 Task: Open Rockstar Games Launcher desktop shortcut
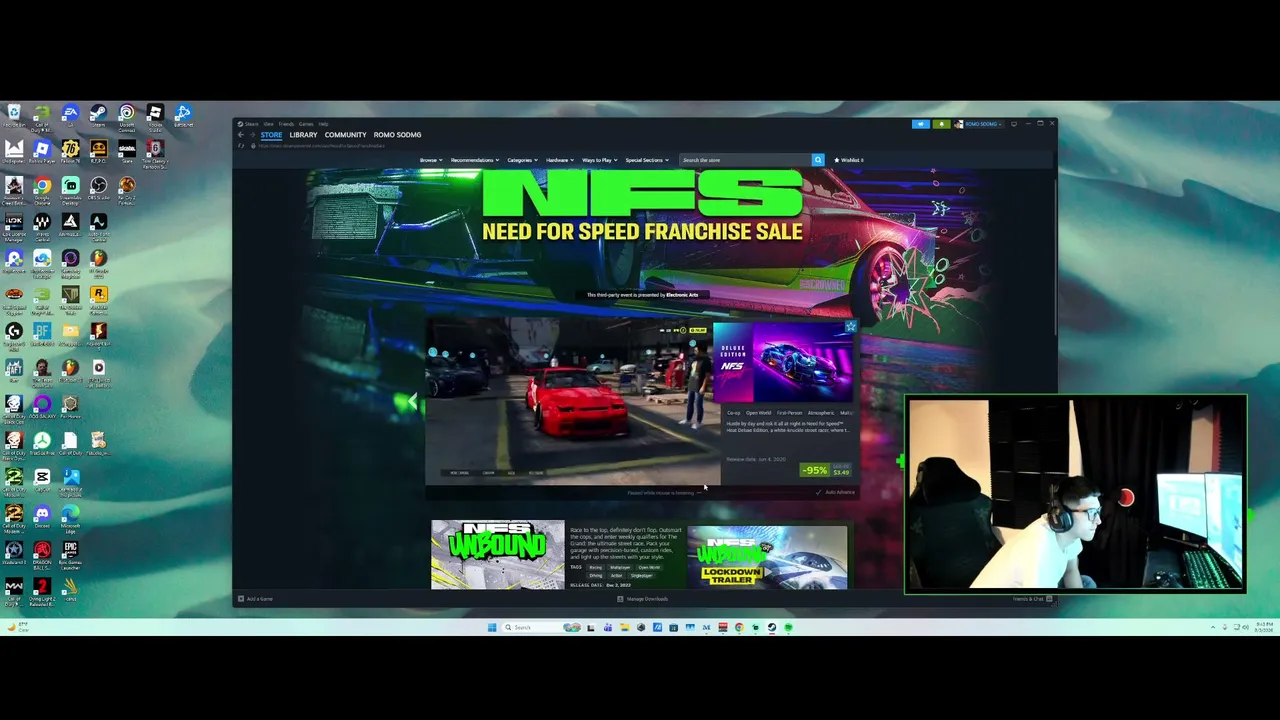[98, 299]
